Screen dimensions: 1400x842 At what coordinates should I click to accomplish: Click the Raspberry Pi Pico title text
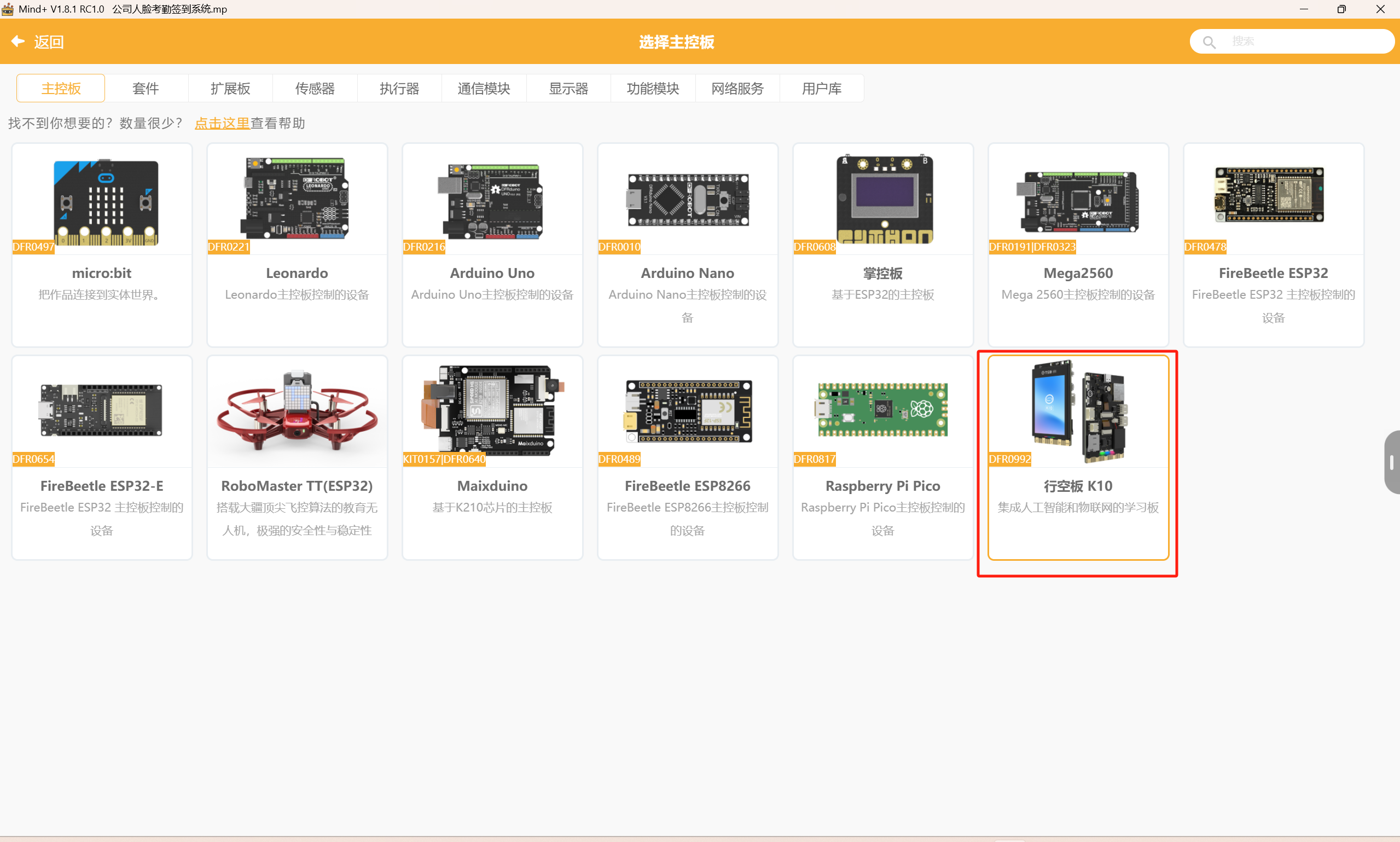[882, 486]
